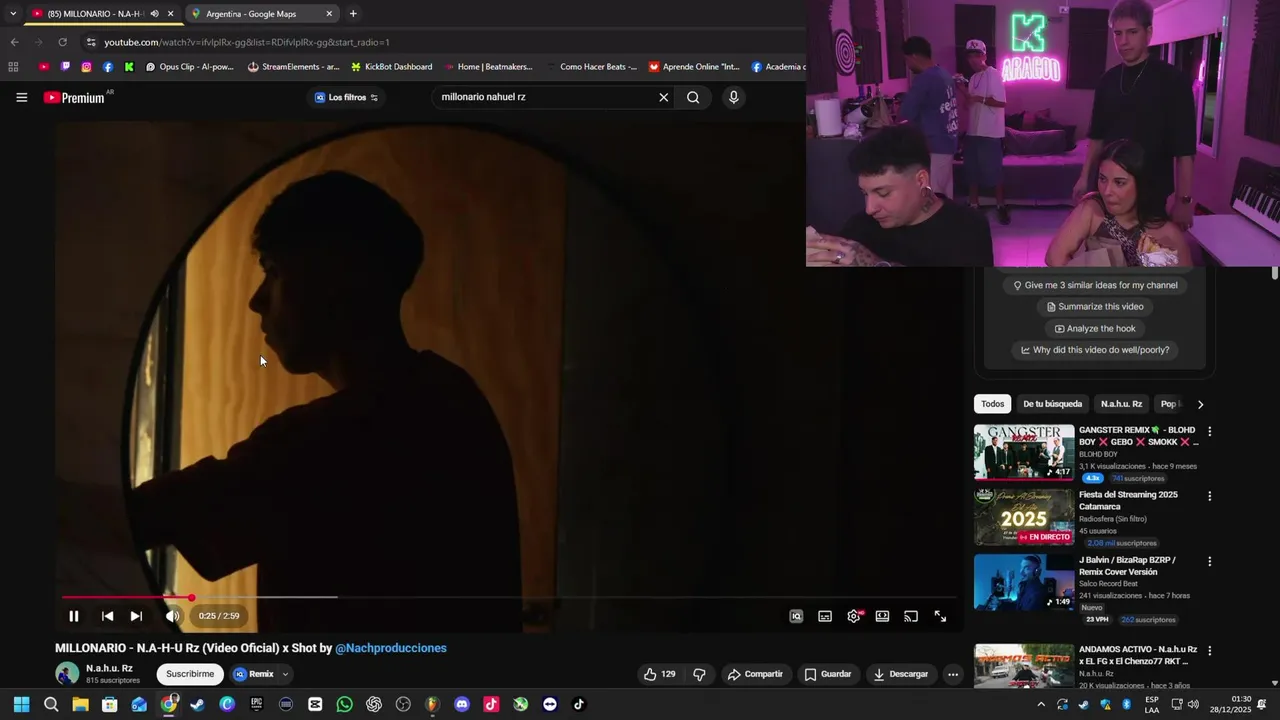Open GANGSTER REMIX video thumbnail
The width and height of the screenshot is (1280, 720).
pos(1024,452)
